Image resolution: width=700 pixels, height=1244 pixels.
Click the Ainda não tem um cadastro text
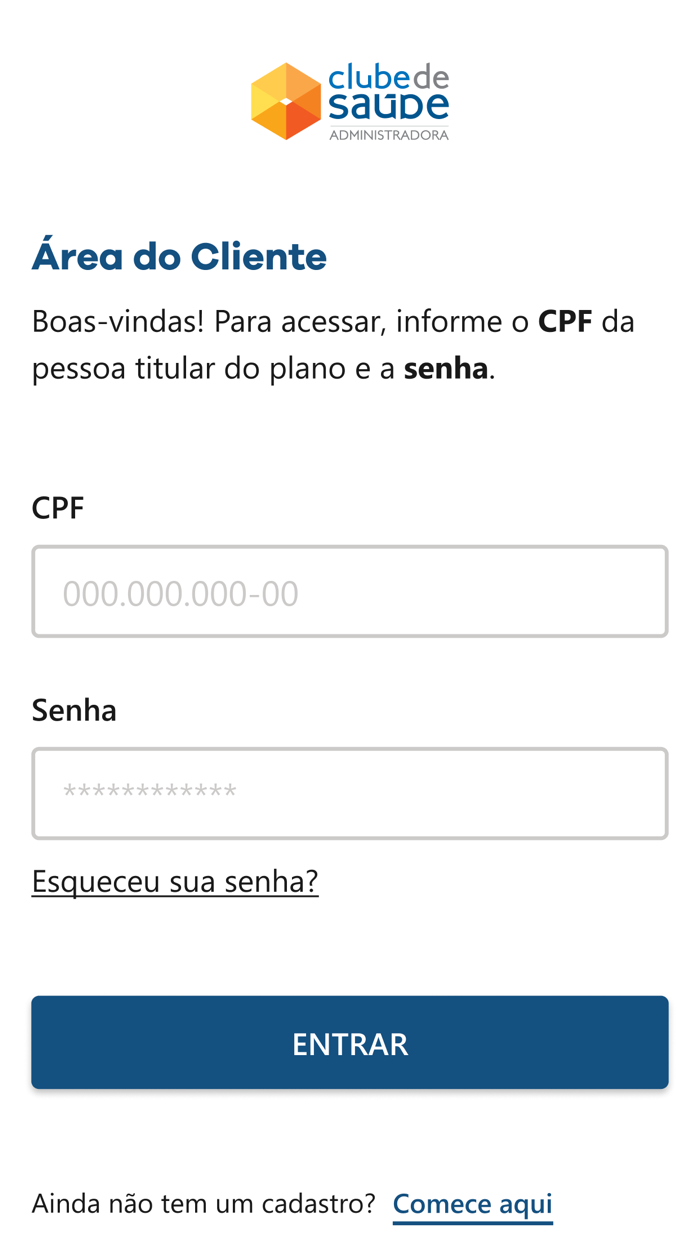(203, 1203)
